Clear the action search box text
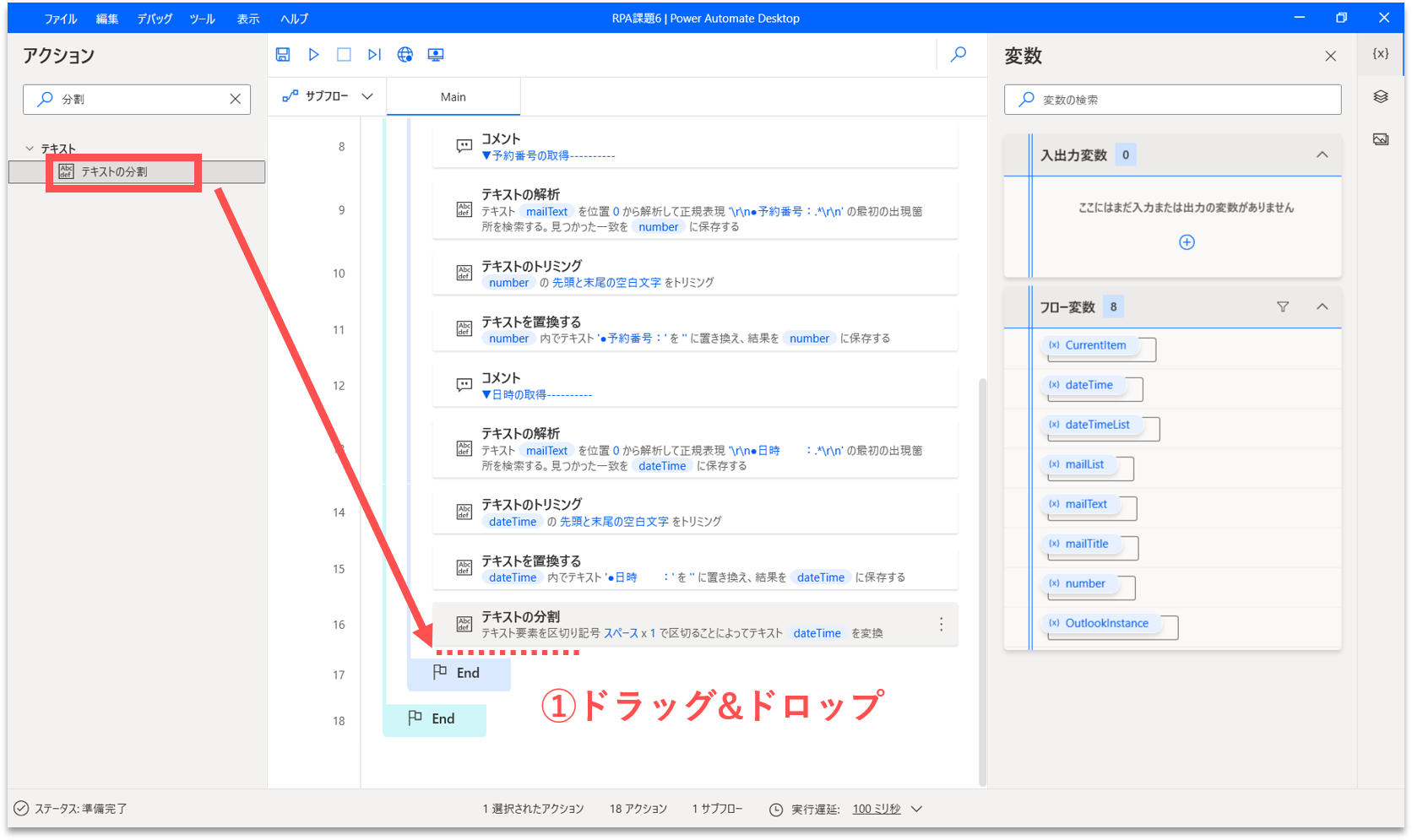1412x840 pixels. coord(235,99)
